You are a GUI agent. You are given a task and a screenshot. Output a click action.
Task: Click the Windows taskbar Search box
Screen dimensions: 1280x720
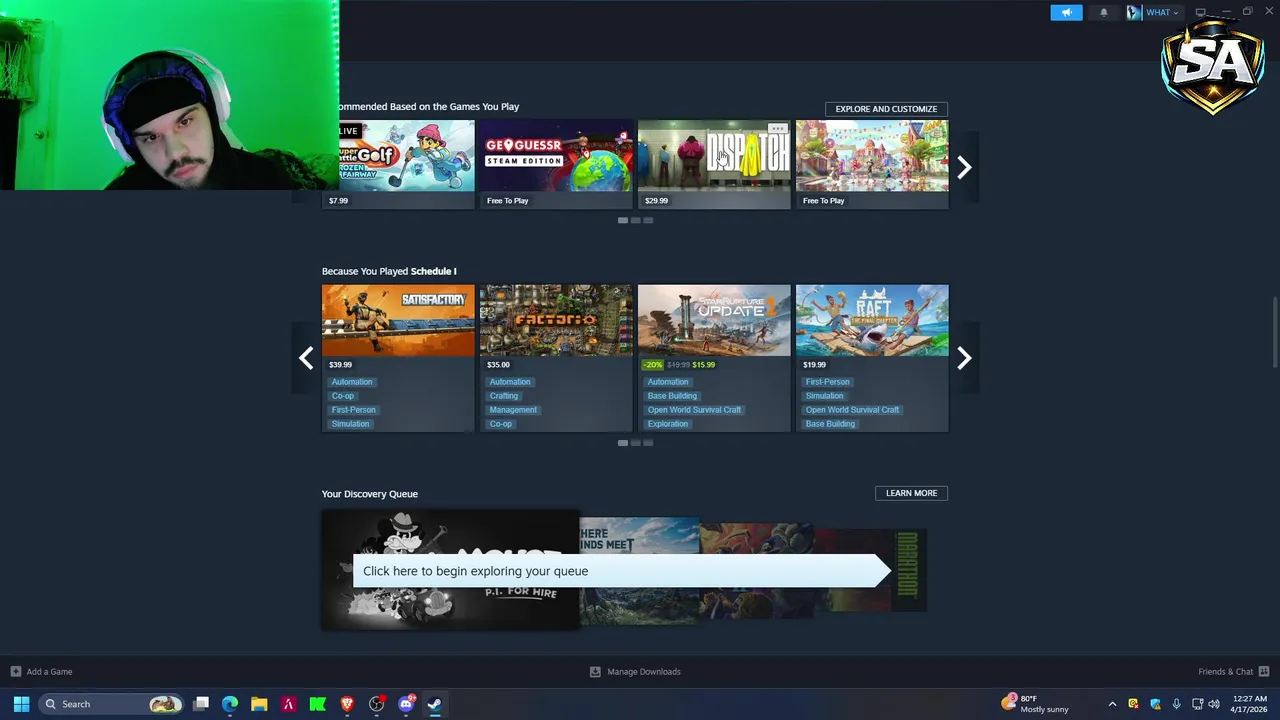112,704
